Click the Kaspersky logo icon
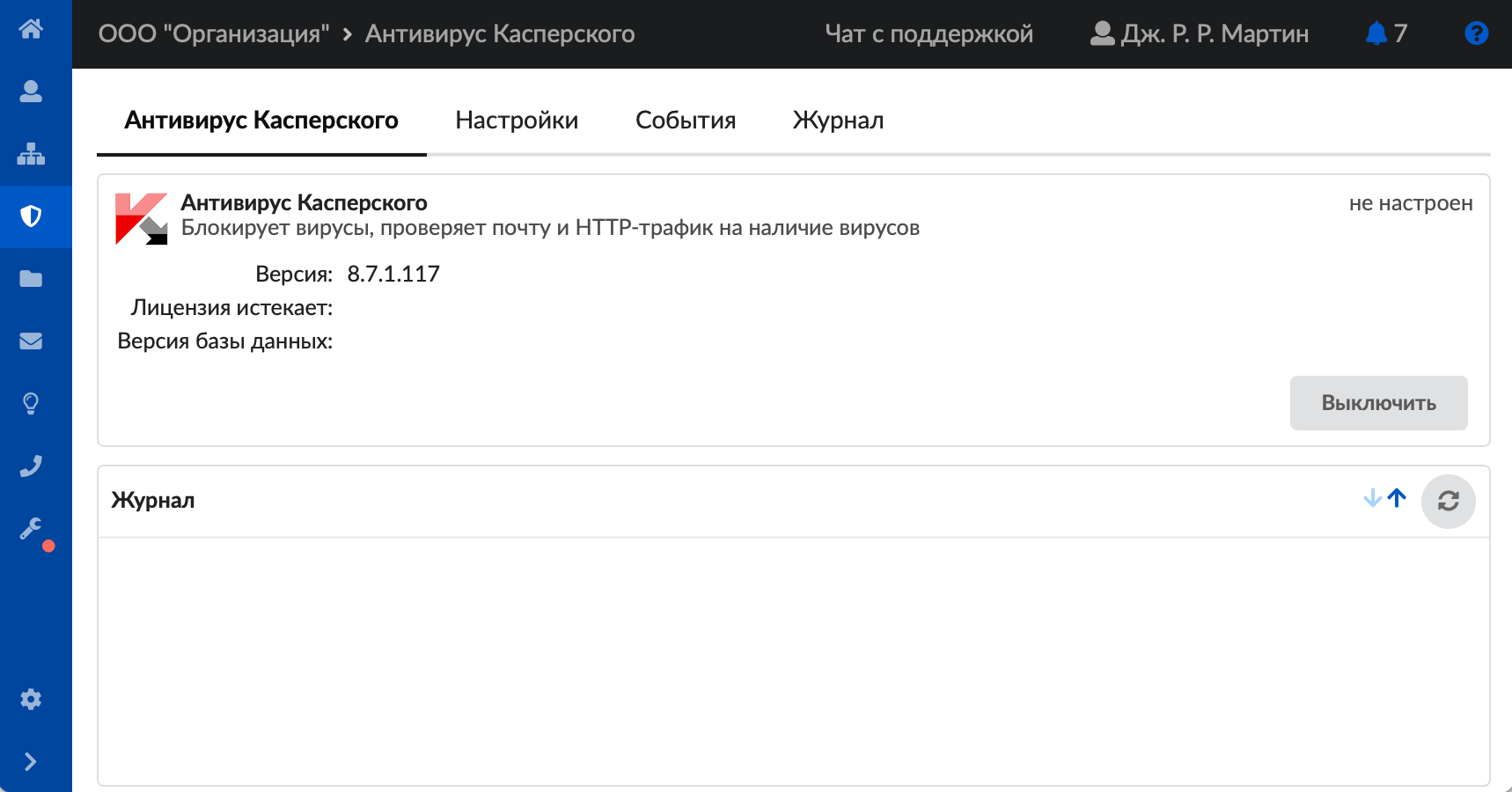The width and height of the screenshot is (1512, 792). tap(141, 218)
